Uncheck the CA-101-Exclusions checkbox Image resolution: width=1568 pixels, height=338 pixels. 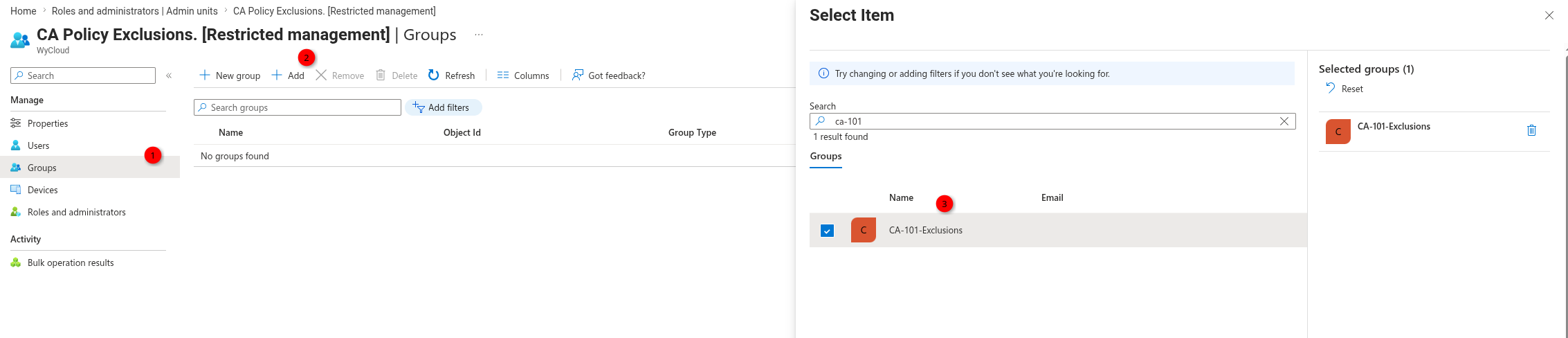827,231
